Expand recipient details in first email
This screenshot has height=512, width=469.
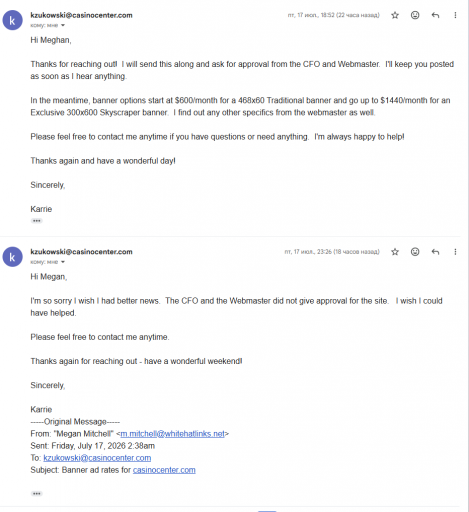point(63,25)
